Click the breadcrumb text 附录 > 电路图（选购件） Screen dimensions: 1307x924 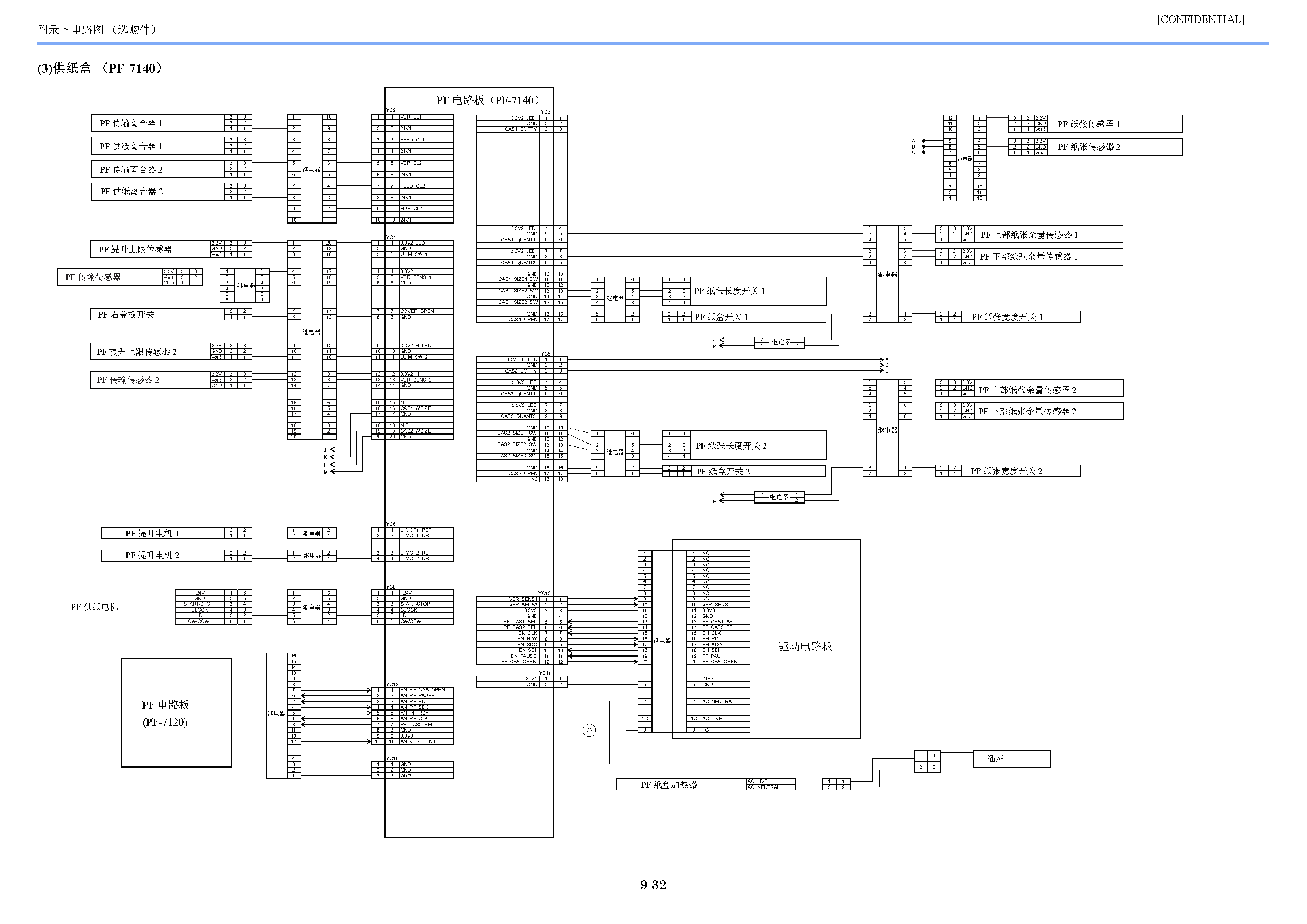point(98,30)
